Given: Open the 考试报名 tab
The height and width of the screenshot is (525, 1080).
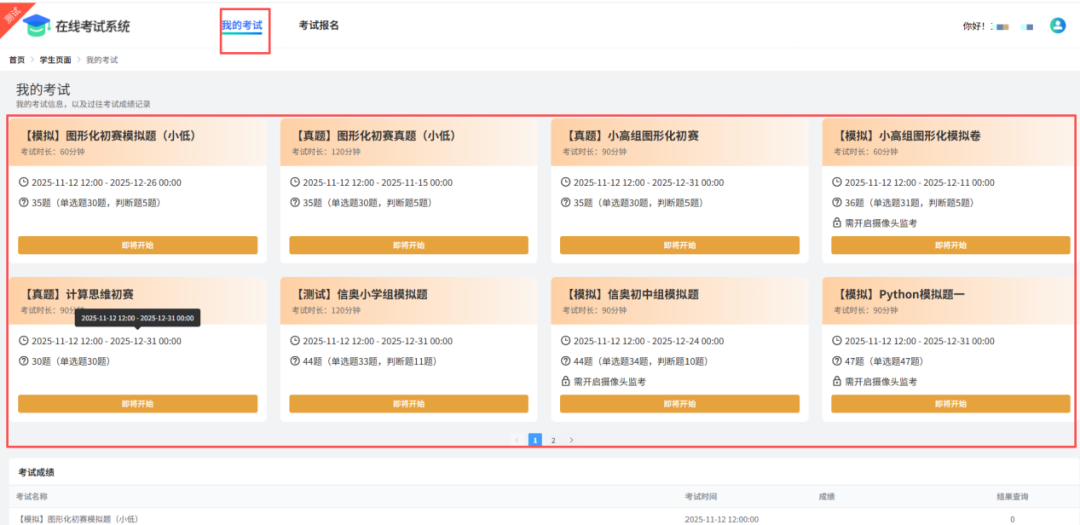Looking at the screenshot, I should (319, 25).
